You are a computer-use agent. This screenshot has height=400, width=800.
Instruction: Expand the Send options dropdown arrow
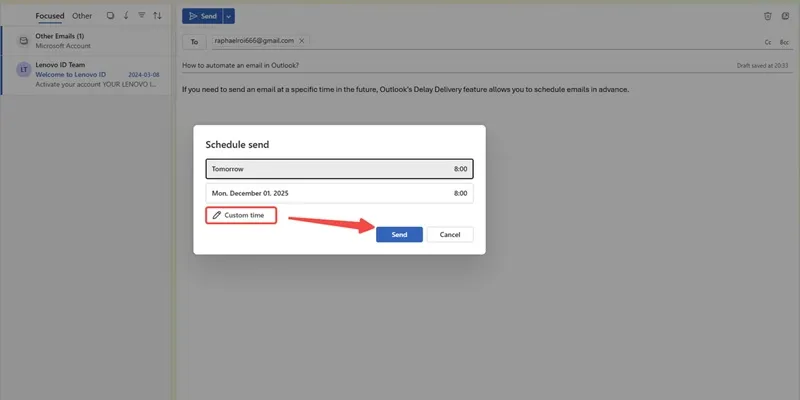229,16
